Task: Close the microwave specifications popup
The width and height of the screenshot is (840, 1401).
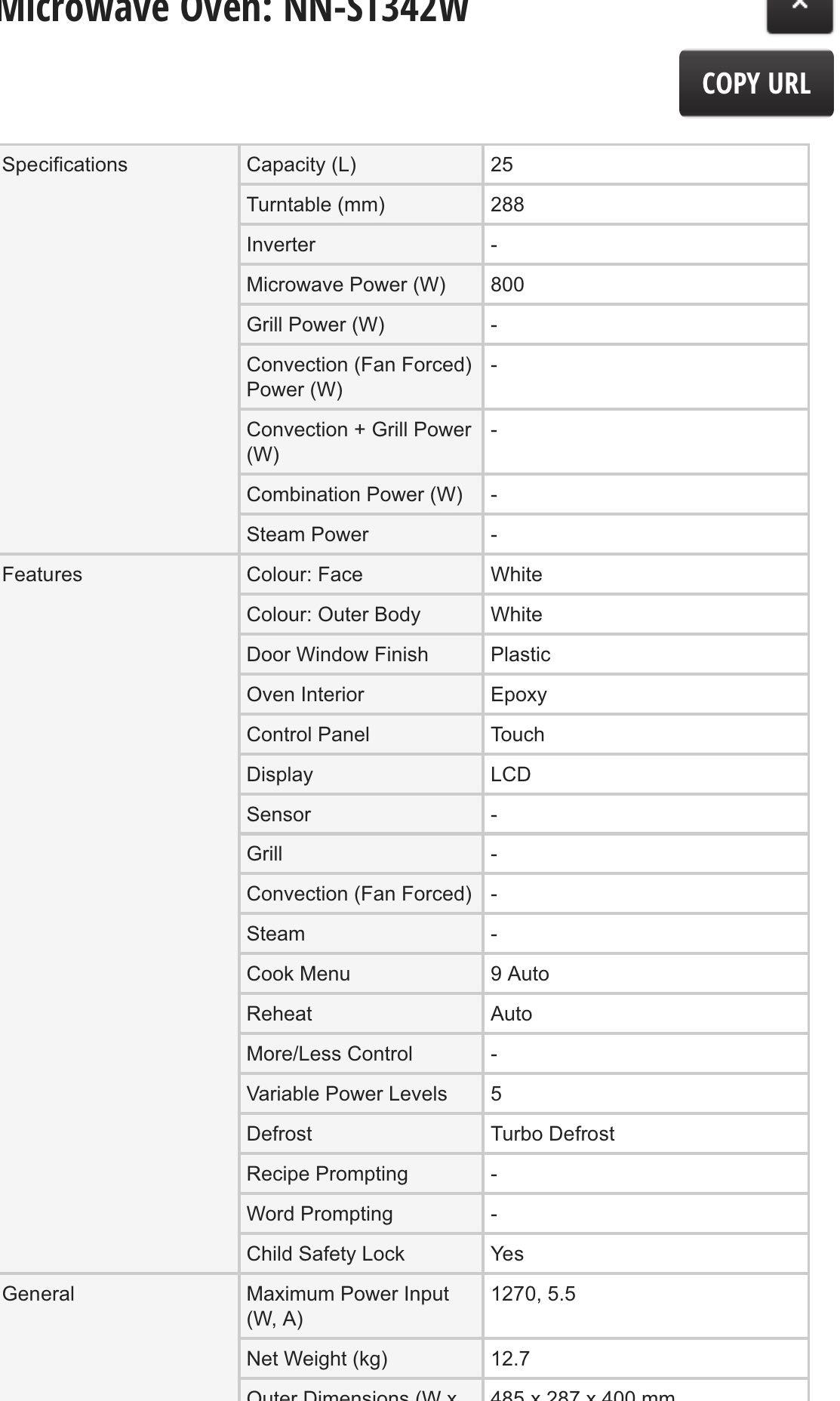Action: click(800, 9)
